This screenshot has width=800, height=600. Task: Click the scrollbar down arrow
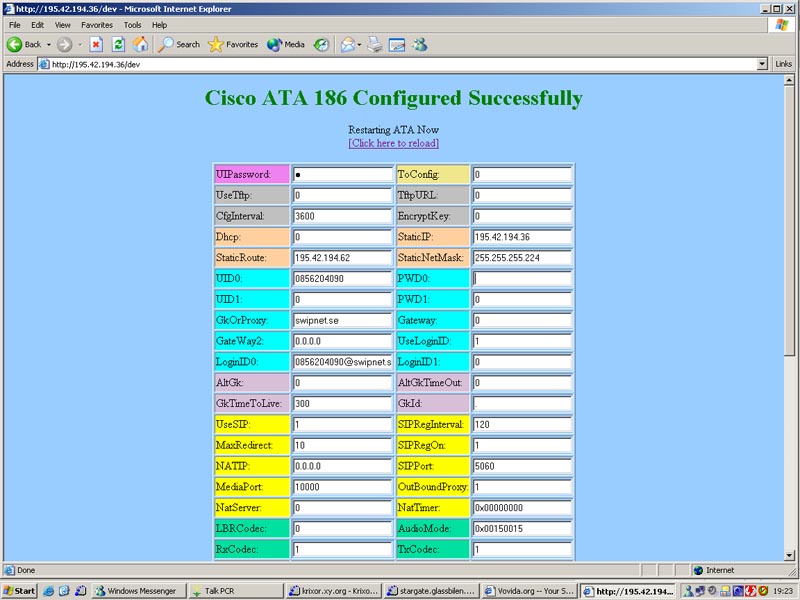coord(789,556)
